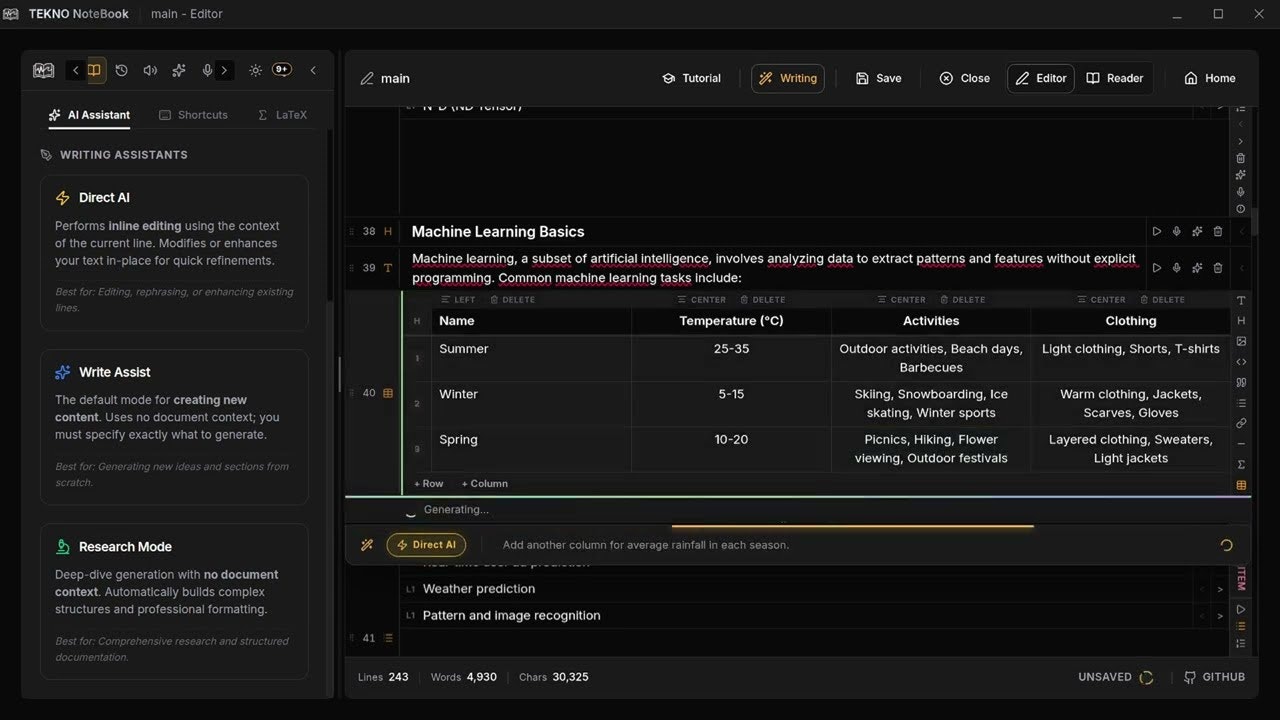This screenshot has width=1280, height=720.
Task: Expand Pattern and image recognition item arrow
Action: click(x=1220, y=616)
